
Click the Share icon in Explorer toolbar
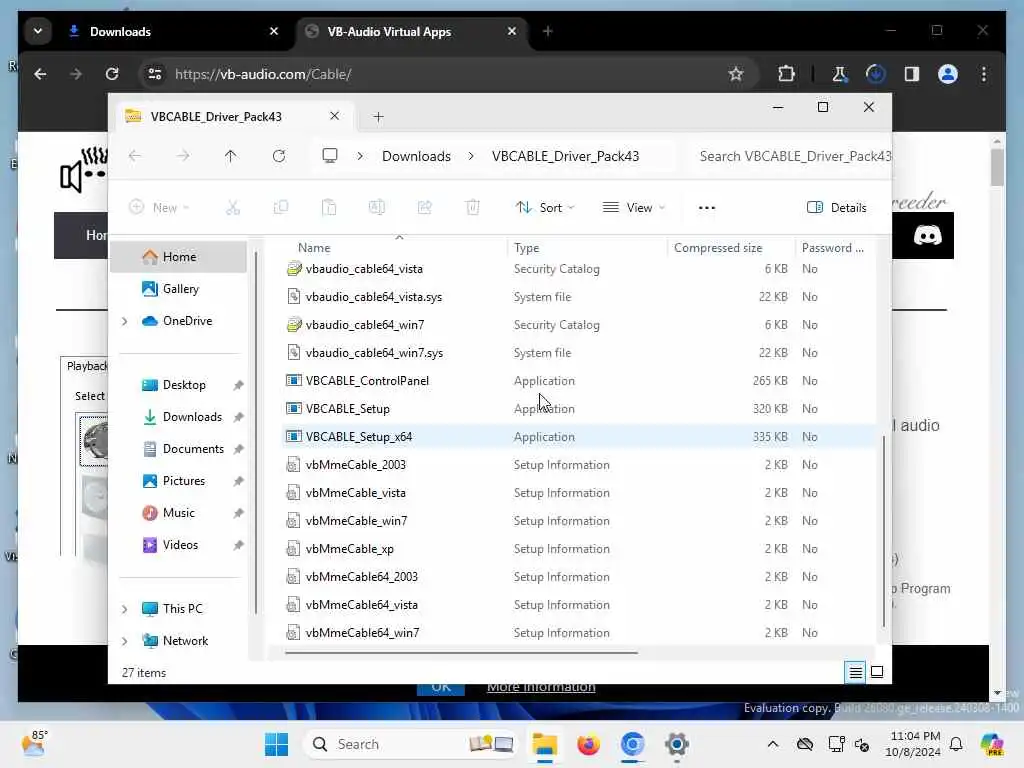point(424,208)
